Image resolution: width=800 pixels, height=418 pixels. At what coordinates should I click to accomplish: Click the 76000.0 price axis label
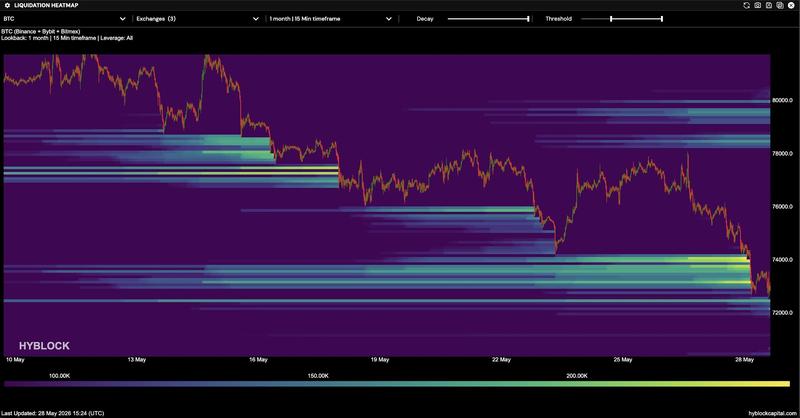tap(782, 207)
